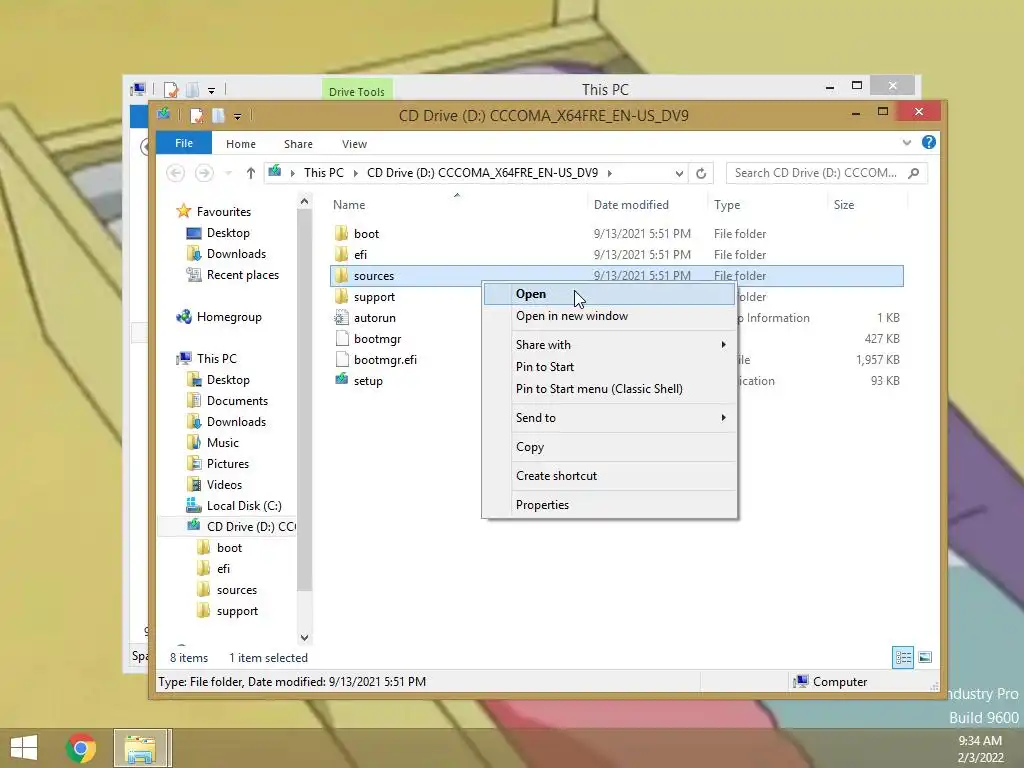Switch to the View ribbon tab
The width and height of the screenshot is (1024, 768).
[354, 144]
